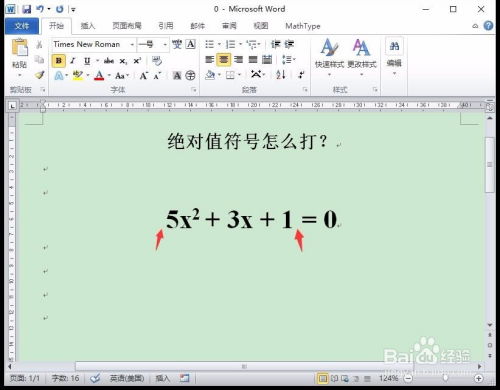Save the document from quick access toolbar
Screen dimensions: 500x390
click(x=27, y=9)
